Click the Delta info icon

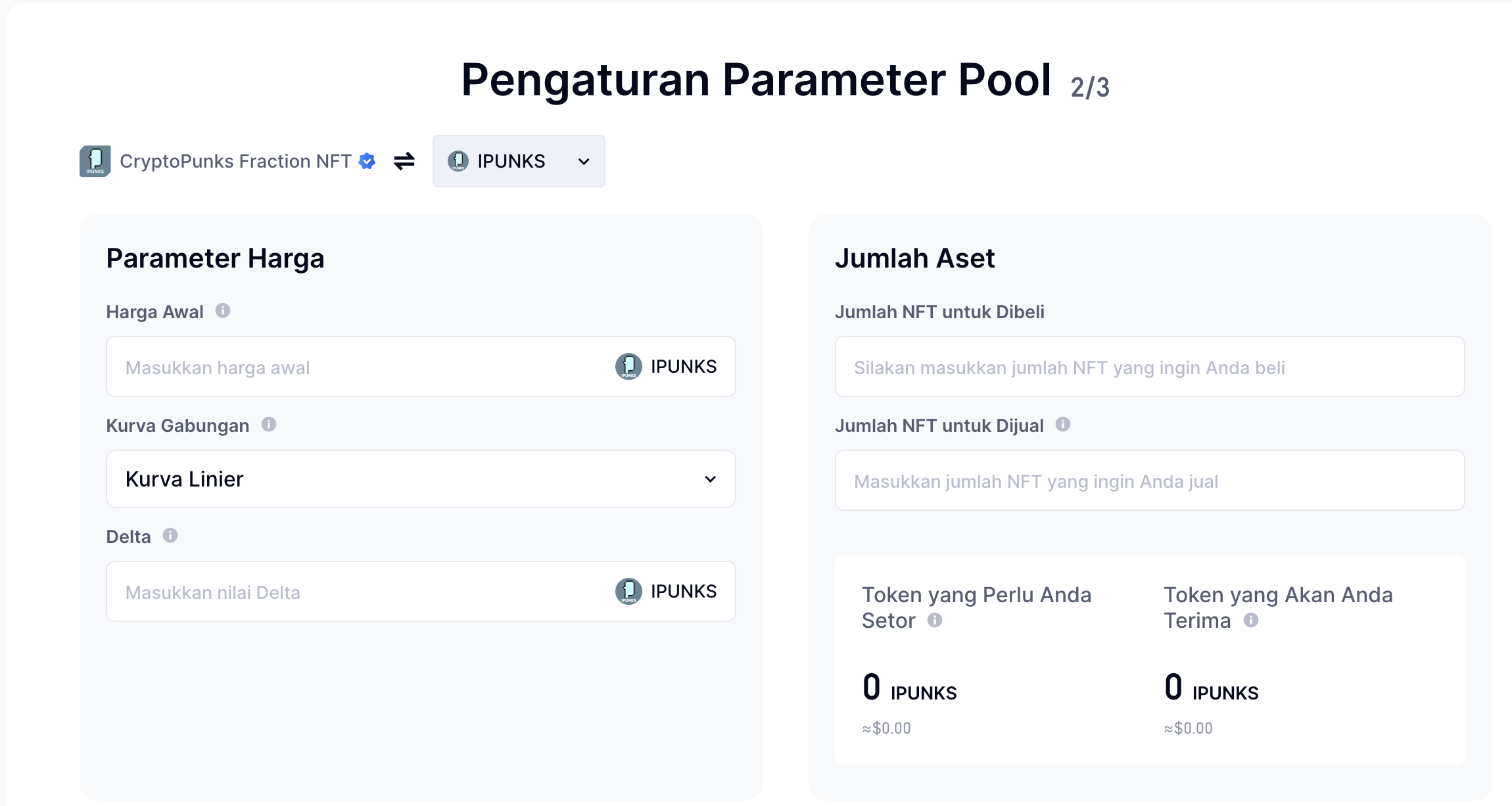(170, 535)
